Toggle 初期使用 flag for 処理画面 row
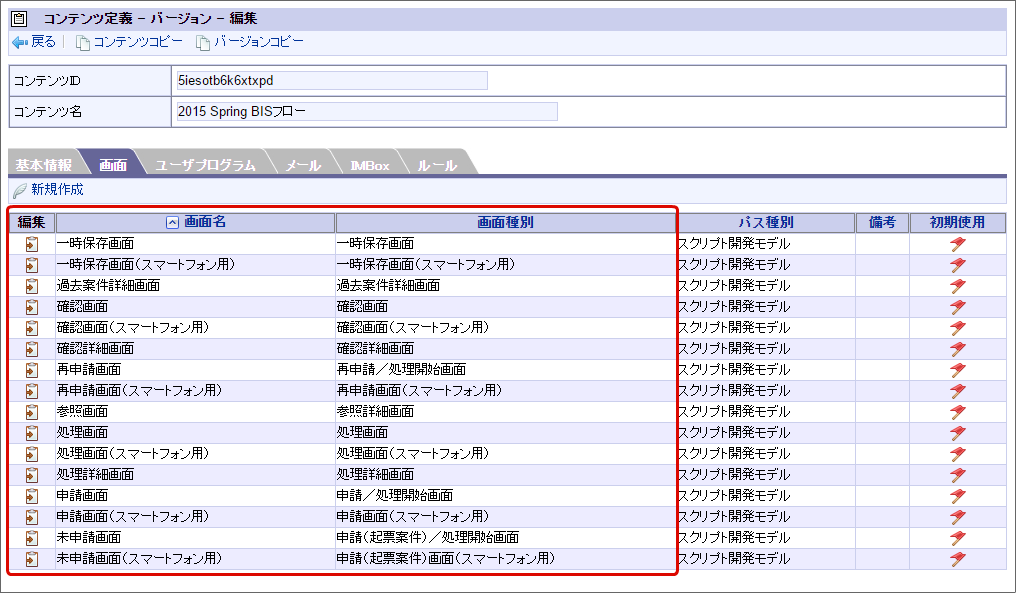This screenshot has width=1016, height=593. 957,433
